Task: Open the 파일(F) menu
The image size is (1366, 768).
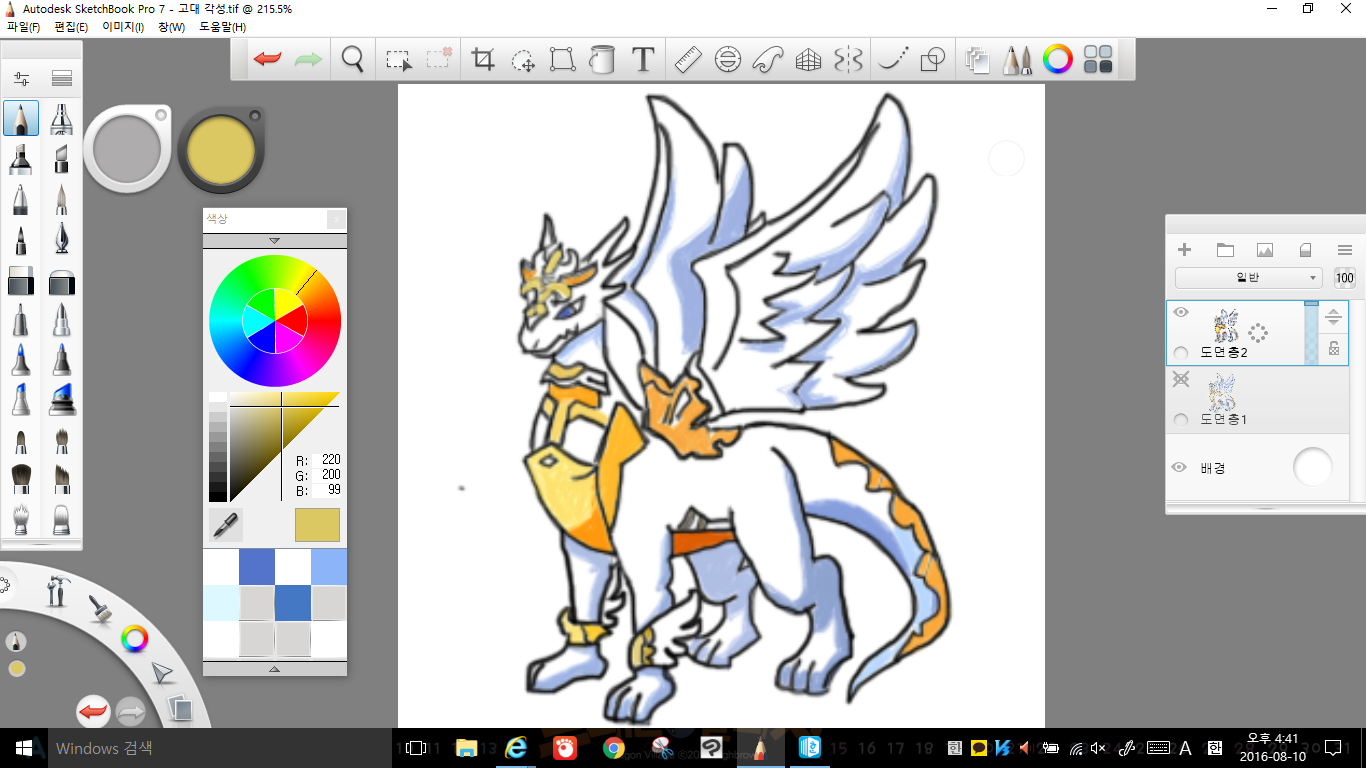Action: [x=23, y=27]
